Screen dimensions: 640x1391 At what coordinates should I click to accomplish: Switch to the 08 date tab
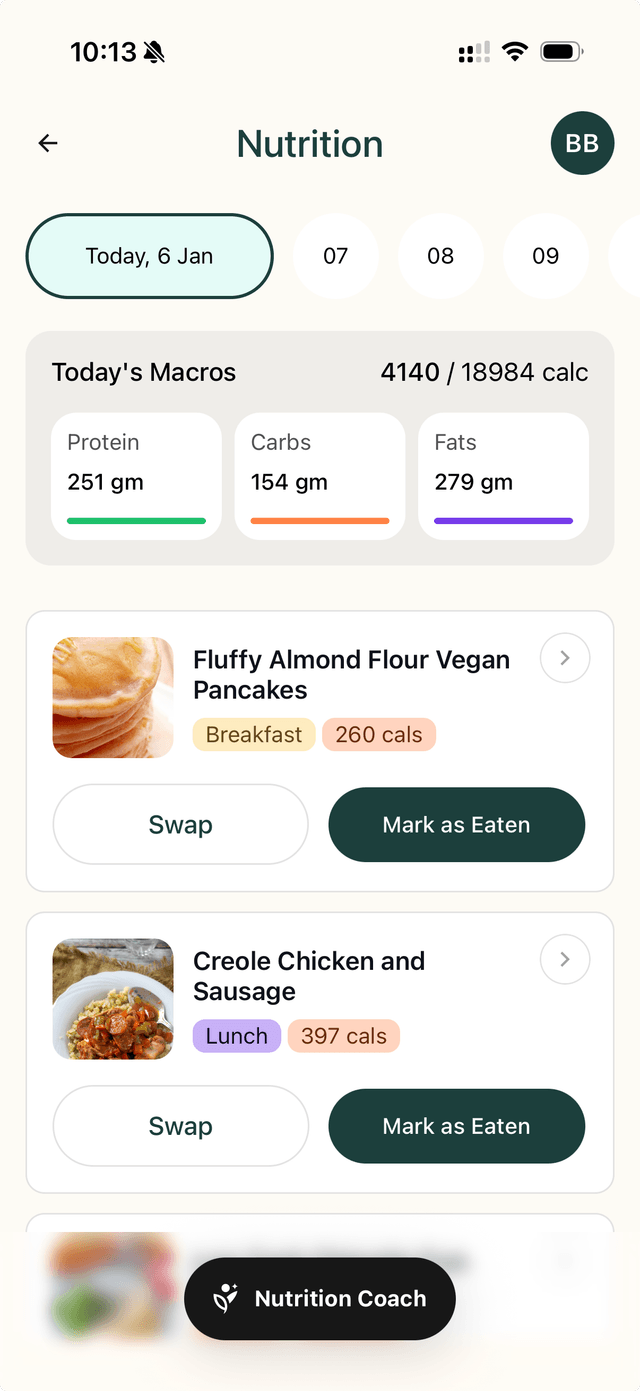click(440, 256)
